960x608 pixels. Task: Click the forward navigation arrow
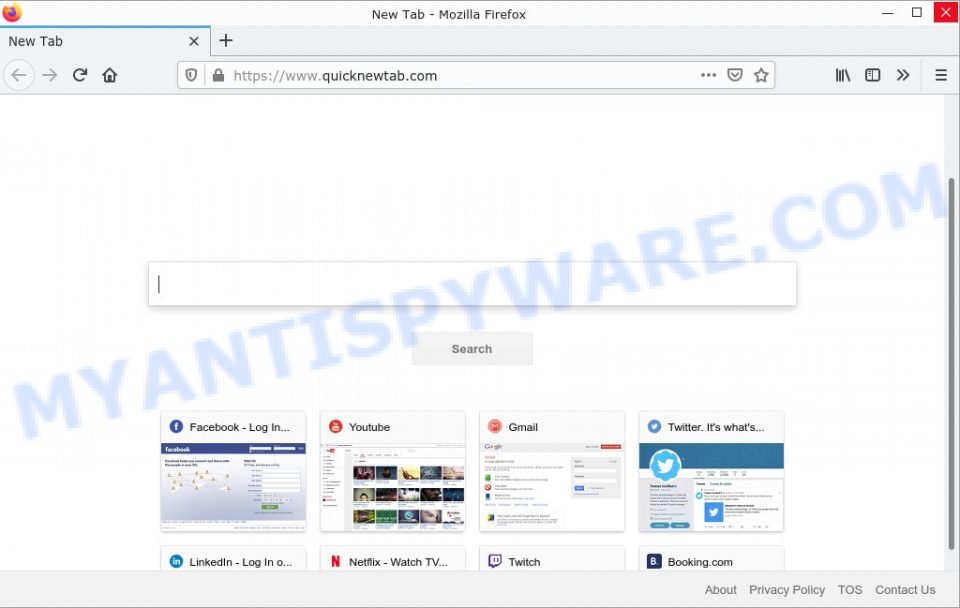click(50, 75)
